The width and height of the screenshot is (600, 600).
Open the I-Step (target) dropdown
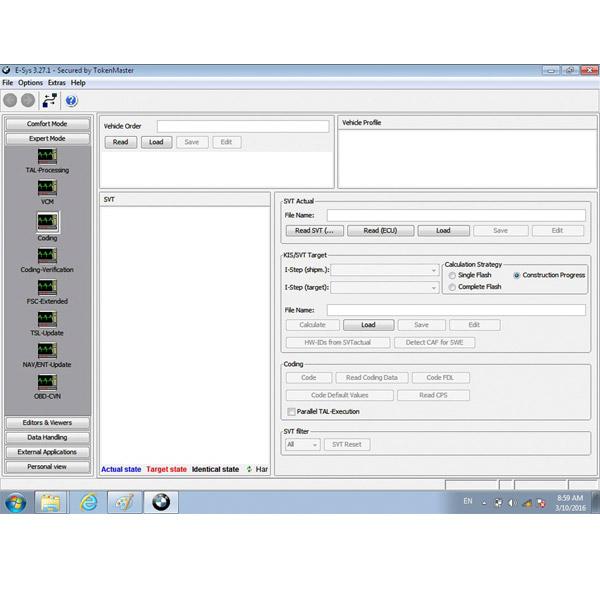pyautogui.click(x=384, y=288)
